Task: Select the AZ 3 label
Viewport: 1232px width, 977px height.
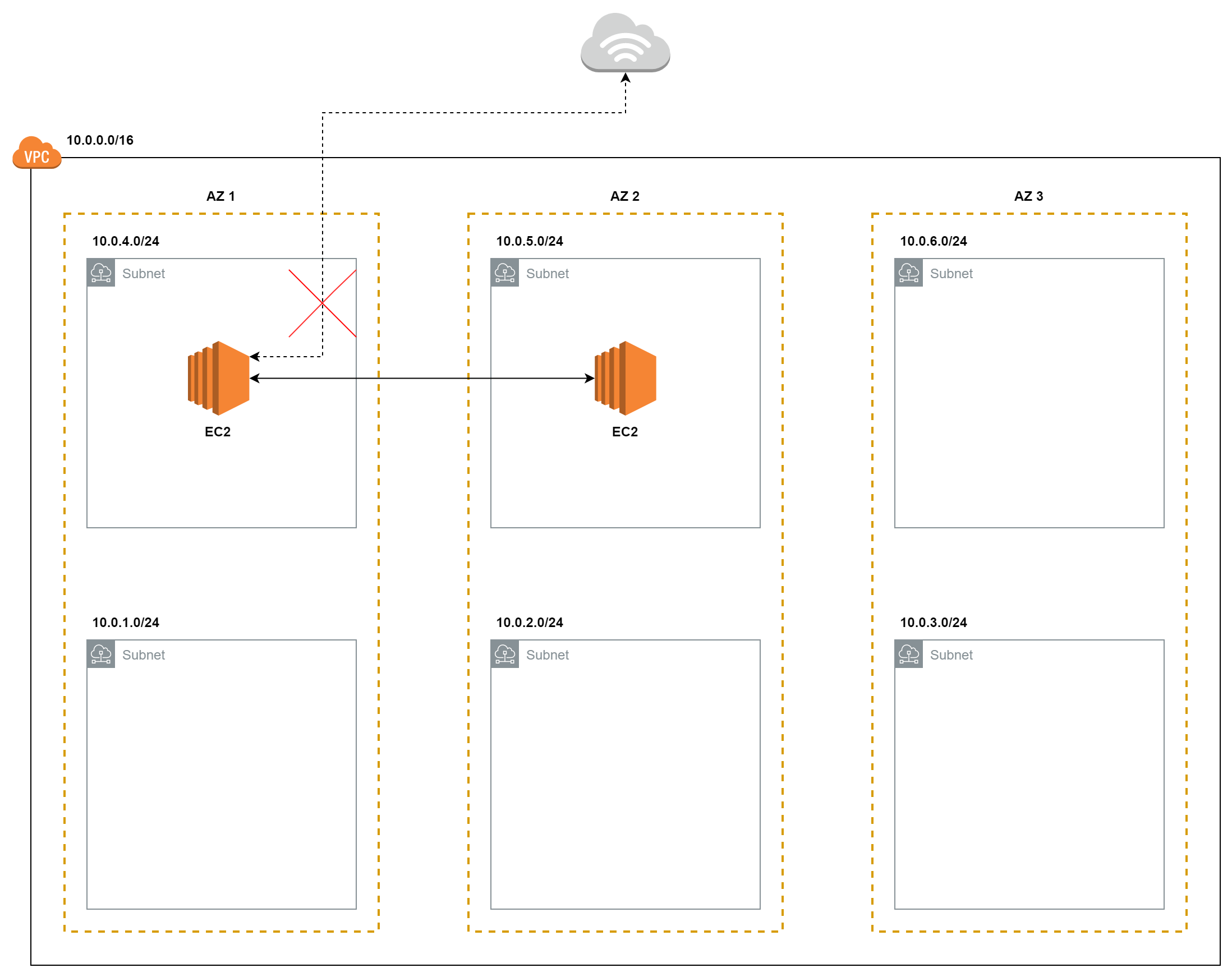Action: [x=1028, y=196]
